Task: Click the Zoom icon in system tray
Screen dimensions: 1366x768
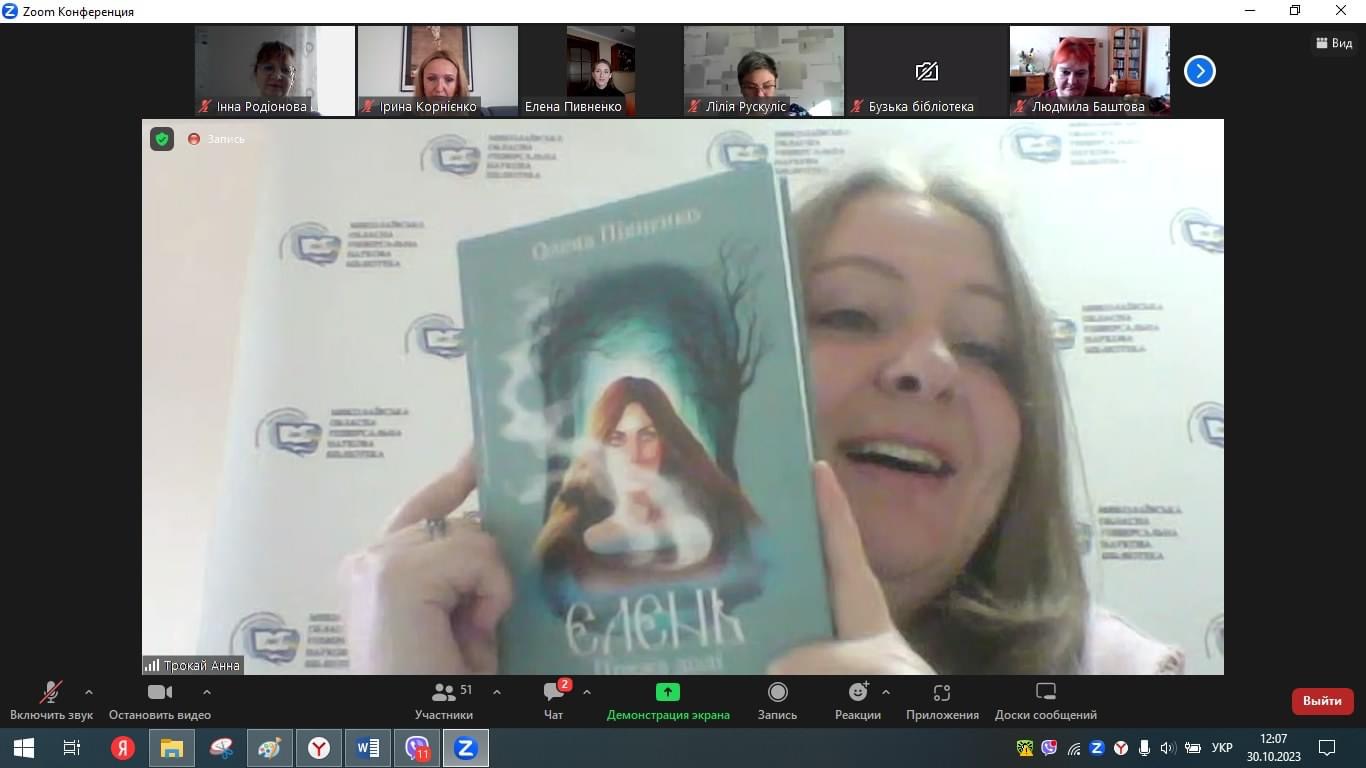Action: point(1097,748)
